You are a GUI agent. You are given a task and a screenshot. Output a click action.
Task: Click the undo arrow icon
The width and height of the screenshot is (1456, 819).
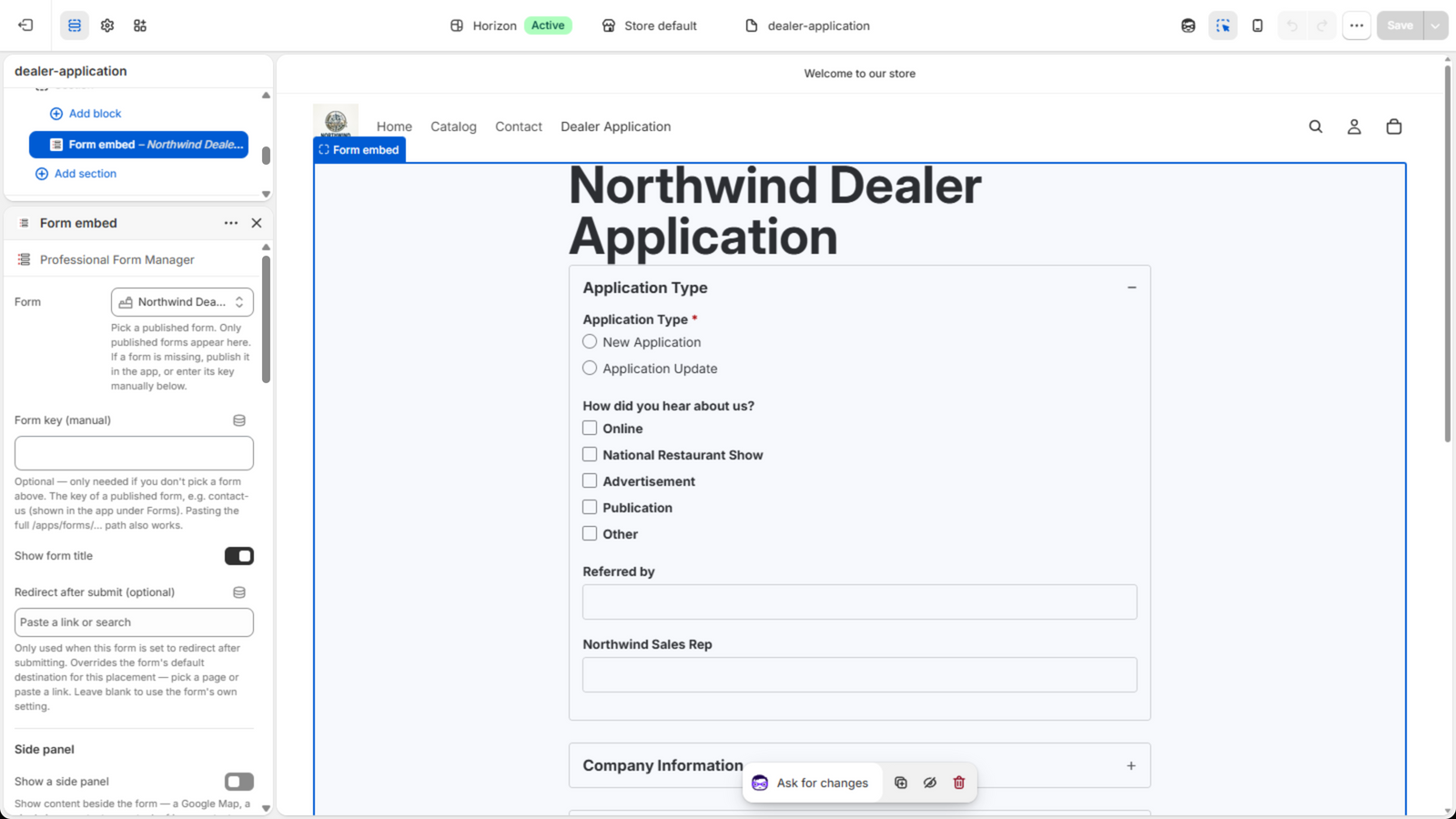coord(1292,25)
